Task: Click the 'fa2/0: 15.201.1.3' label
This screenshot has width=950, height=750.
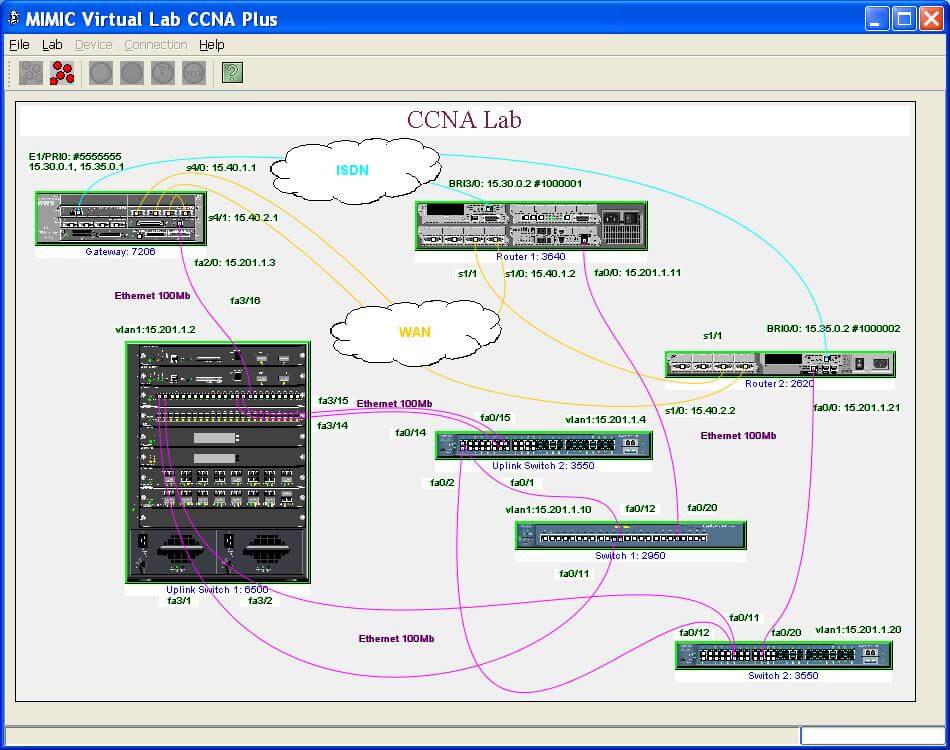Action: 234,262
